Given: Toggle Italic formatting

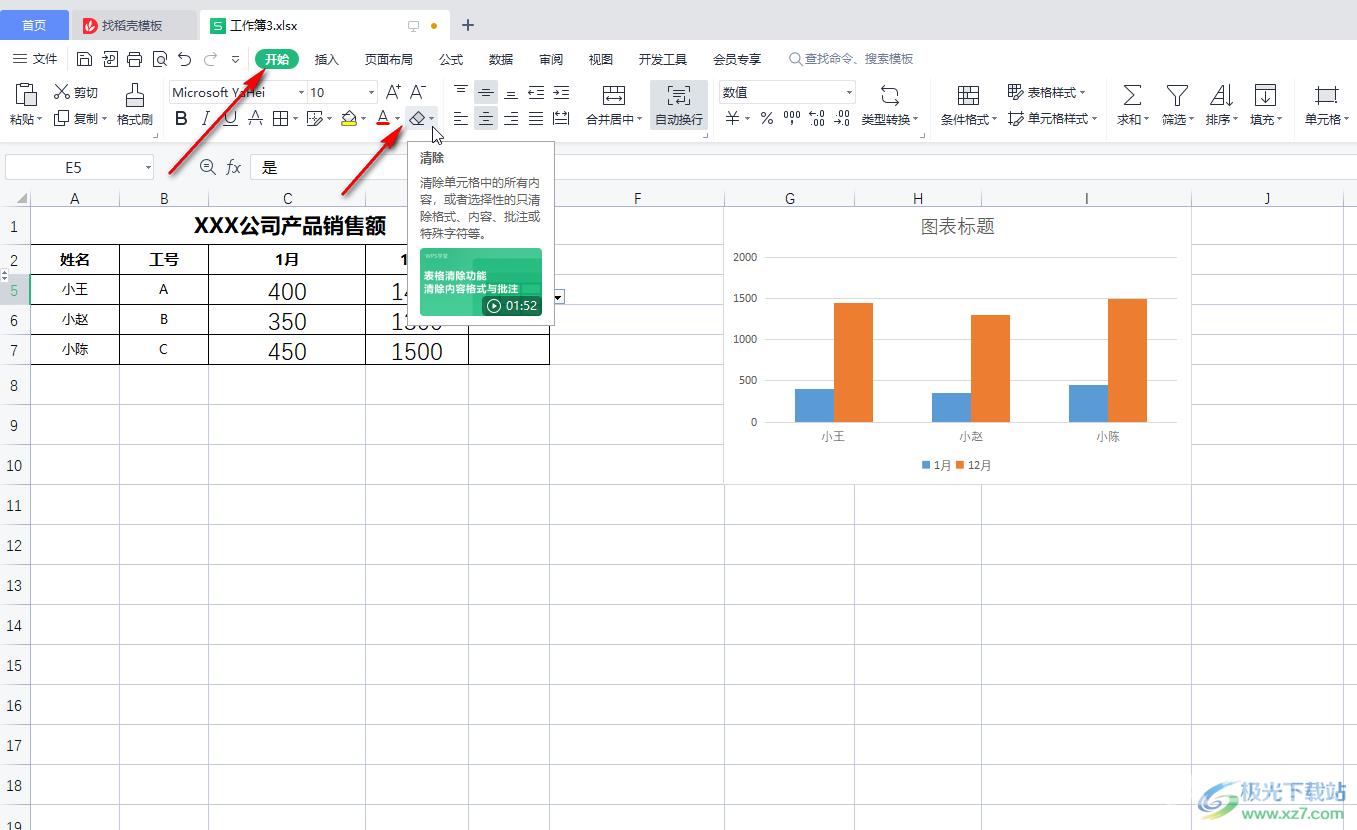Looking at the screenshot, I should (x=205, y=119).
